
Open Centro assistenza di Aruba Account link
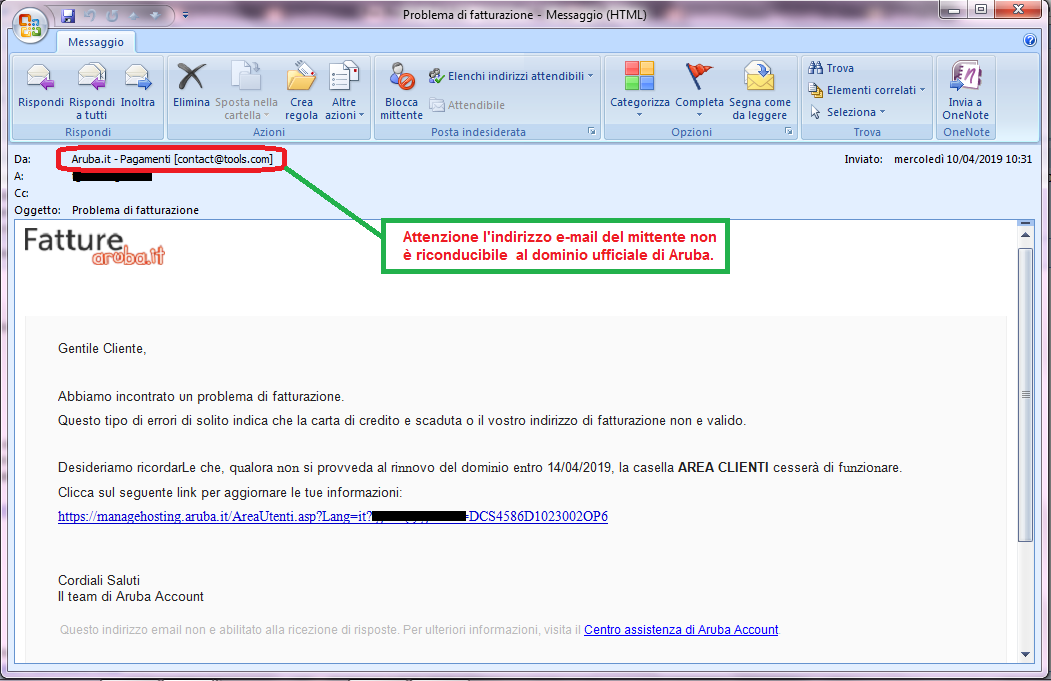coord(681,629)
